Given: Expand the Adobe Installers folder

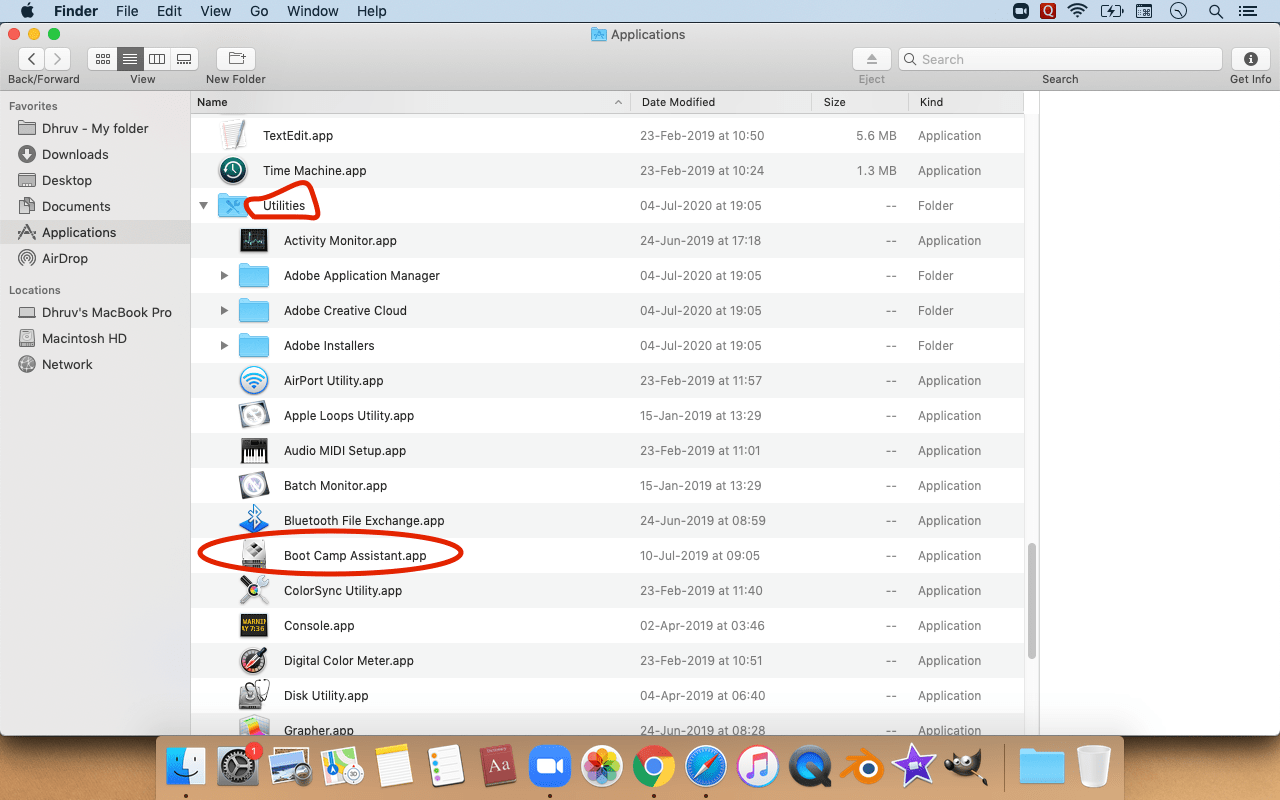Looking at the screenshot, I should point(224,346).
